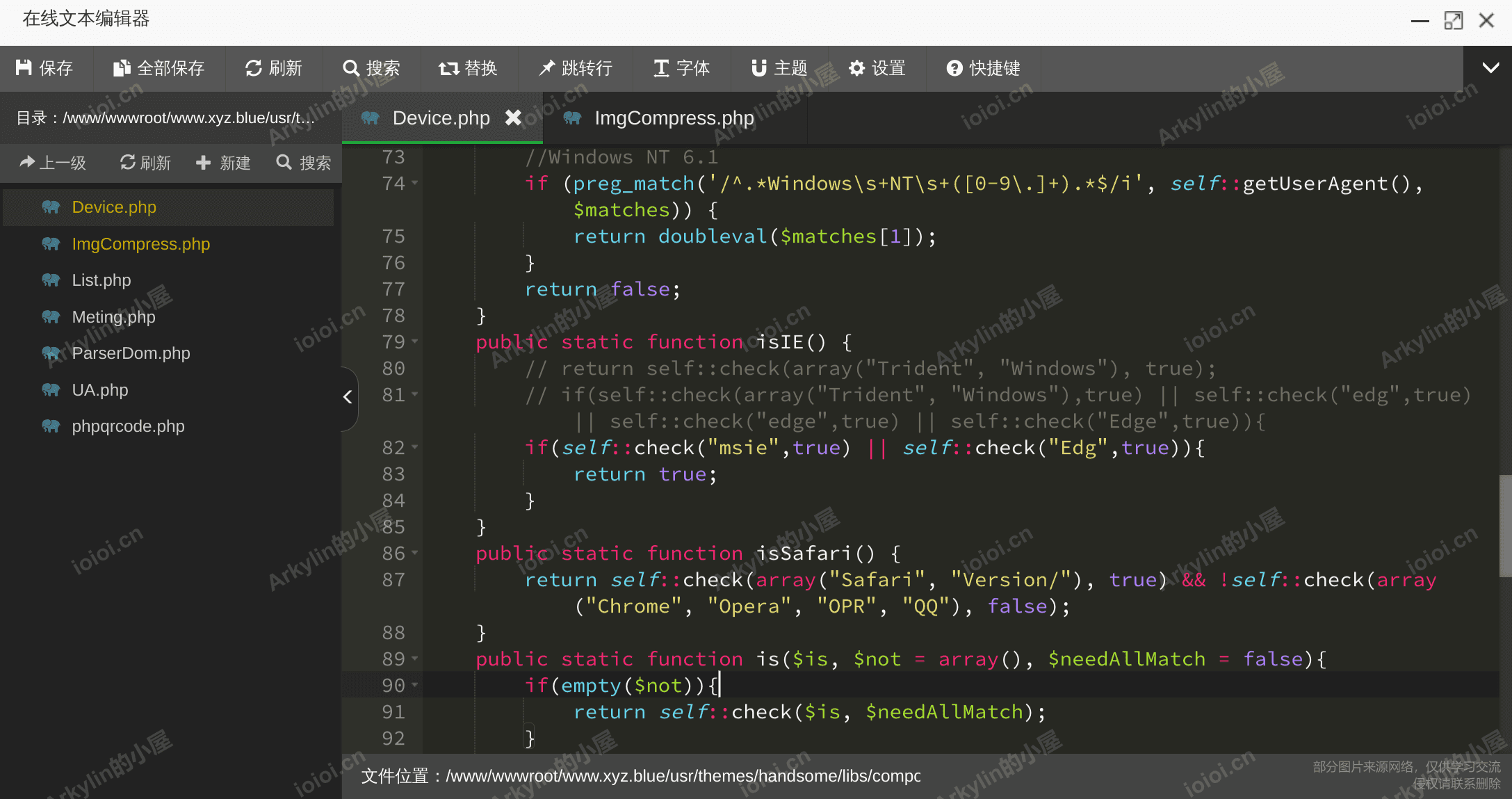Click the PHP icon beside Meting.php
The width and height of the screenshot is (1512, 799).
coord(51,317)
